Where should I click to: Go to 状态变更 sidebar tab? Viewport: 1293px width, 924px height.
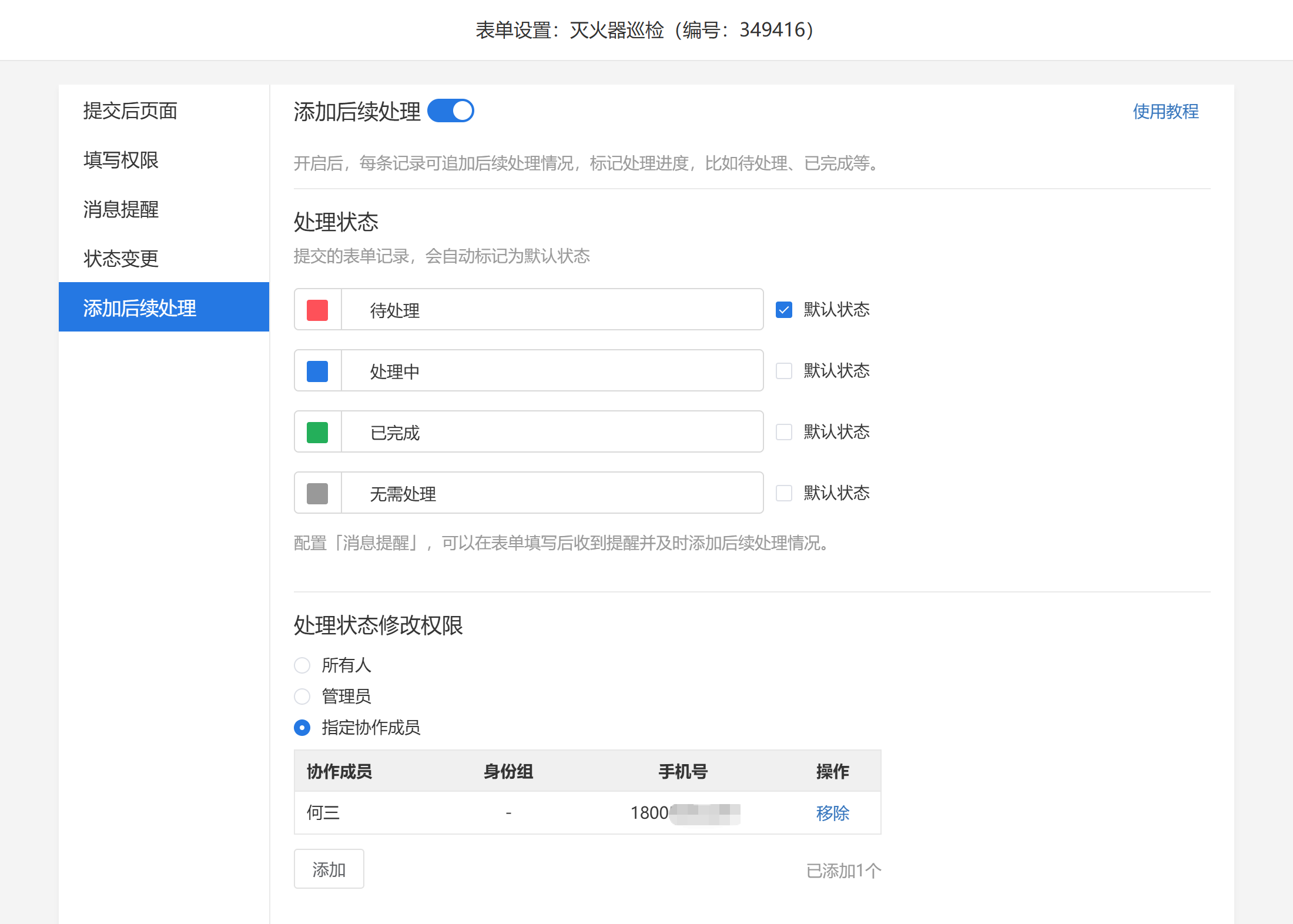coord(121,259)
